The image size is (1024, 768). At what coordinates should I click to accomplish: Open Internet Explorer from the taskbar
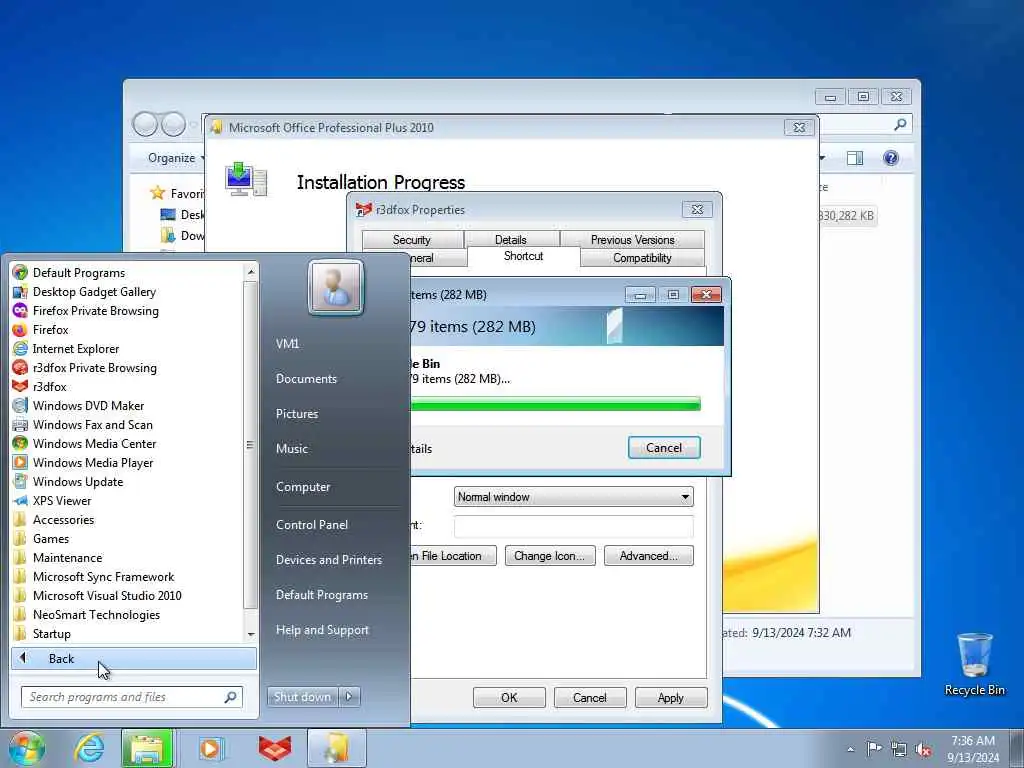pyautogui.click(x=89, y=748)
